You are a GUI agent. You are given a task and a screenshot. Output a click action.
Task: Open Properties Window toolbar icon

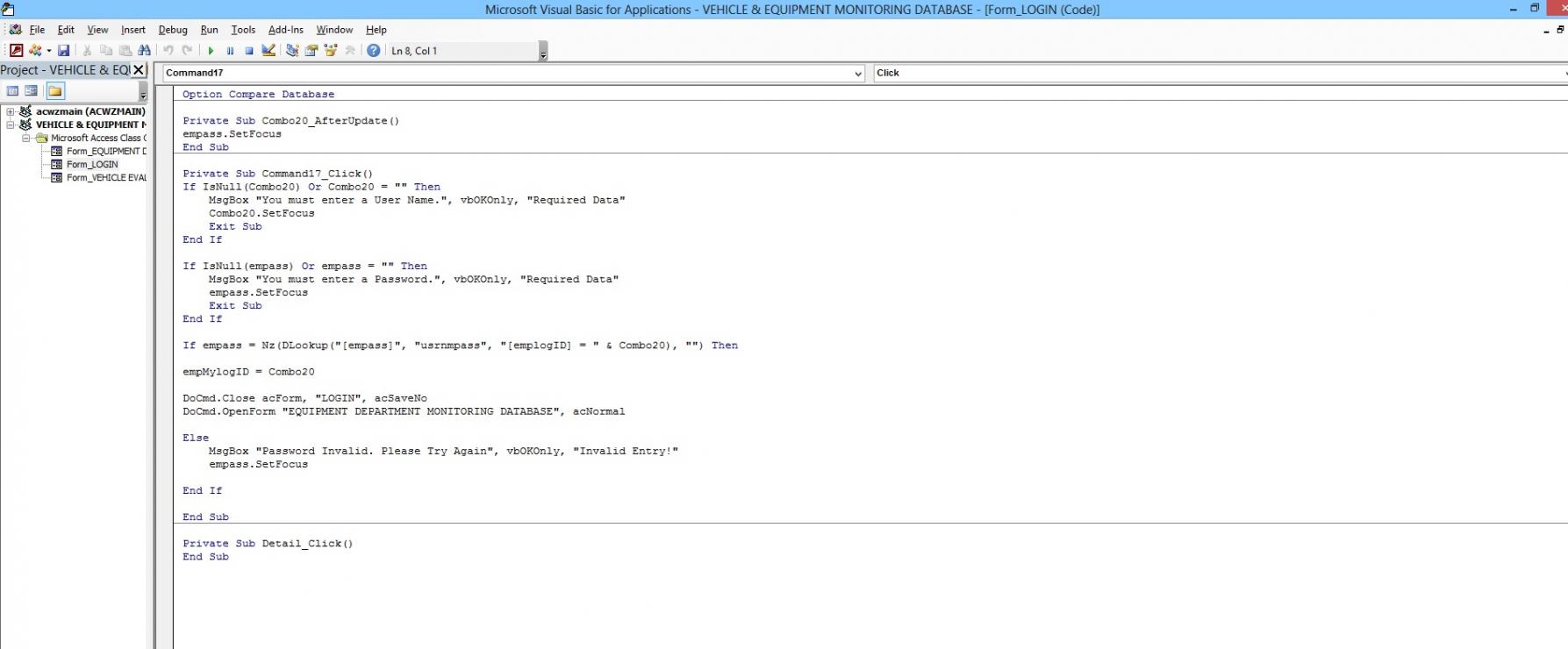tap(311, 51)
